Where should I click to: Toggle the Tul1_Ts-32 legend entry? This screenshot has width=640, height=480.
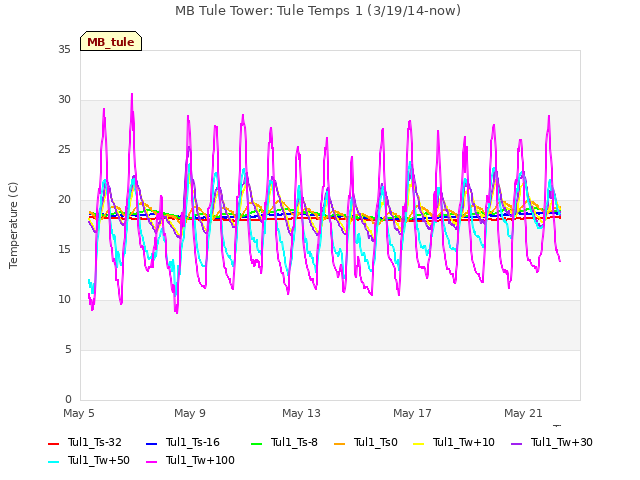pos(85,442)
